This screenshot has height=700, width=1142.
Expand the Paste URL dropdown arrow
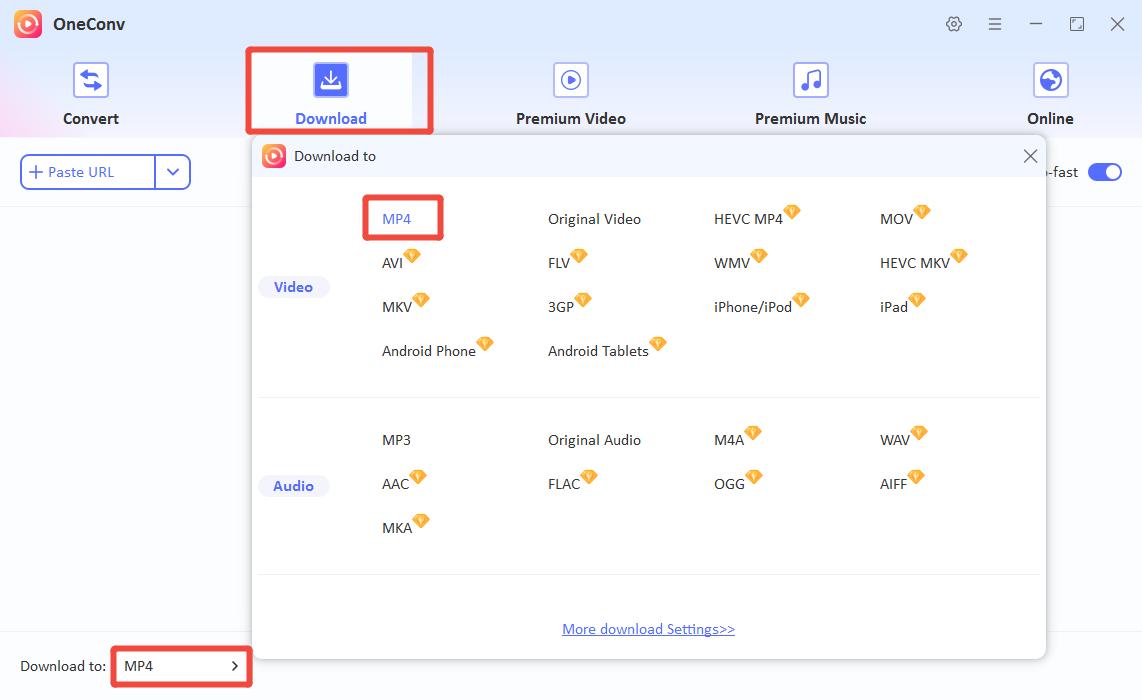pos(173,172)
